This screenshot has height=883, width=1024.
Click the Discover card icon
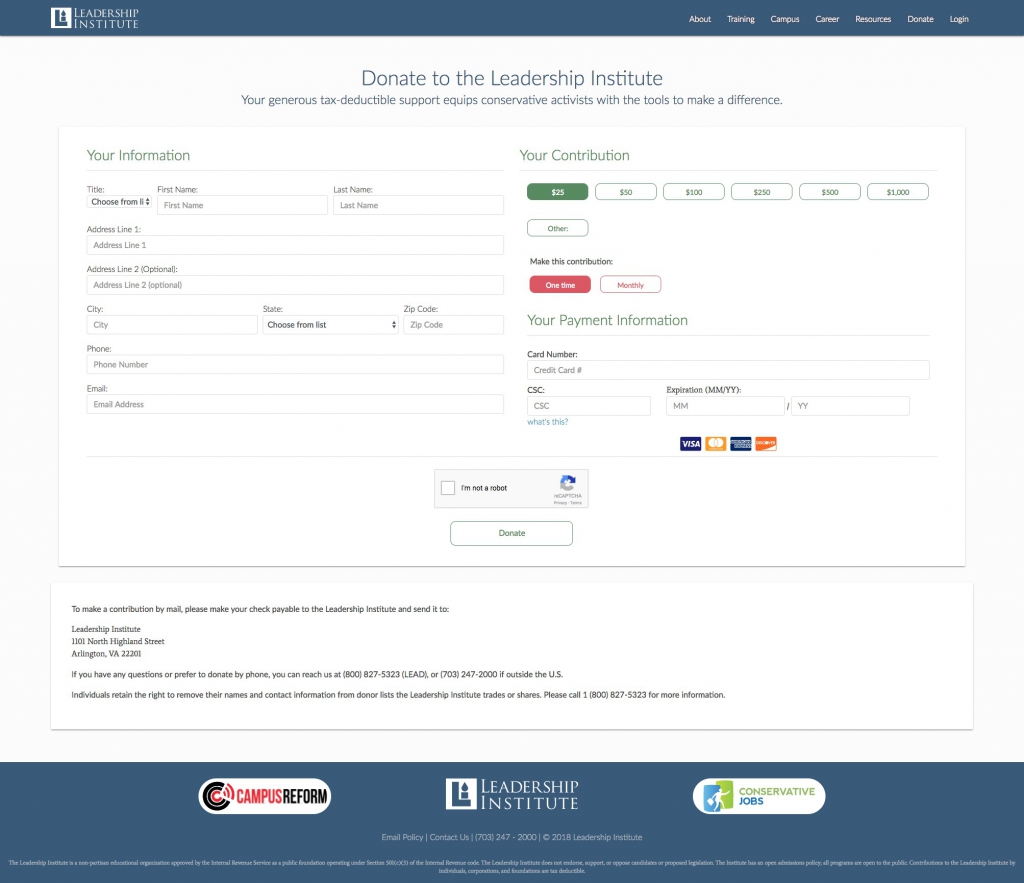coord(766,444)
